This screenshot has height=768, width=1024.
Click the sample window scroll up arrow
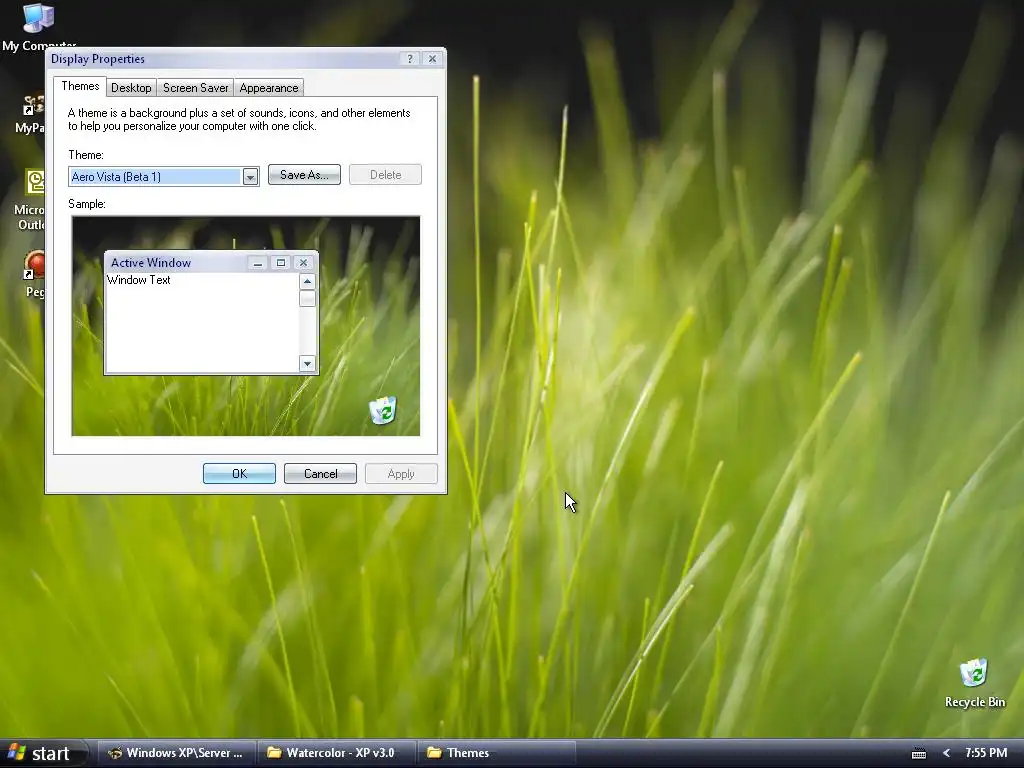tap(307, 281)
